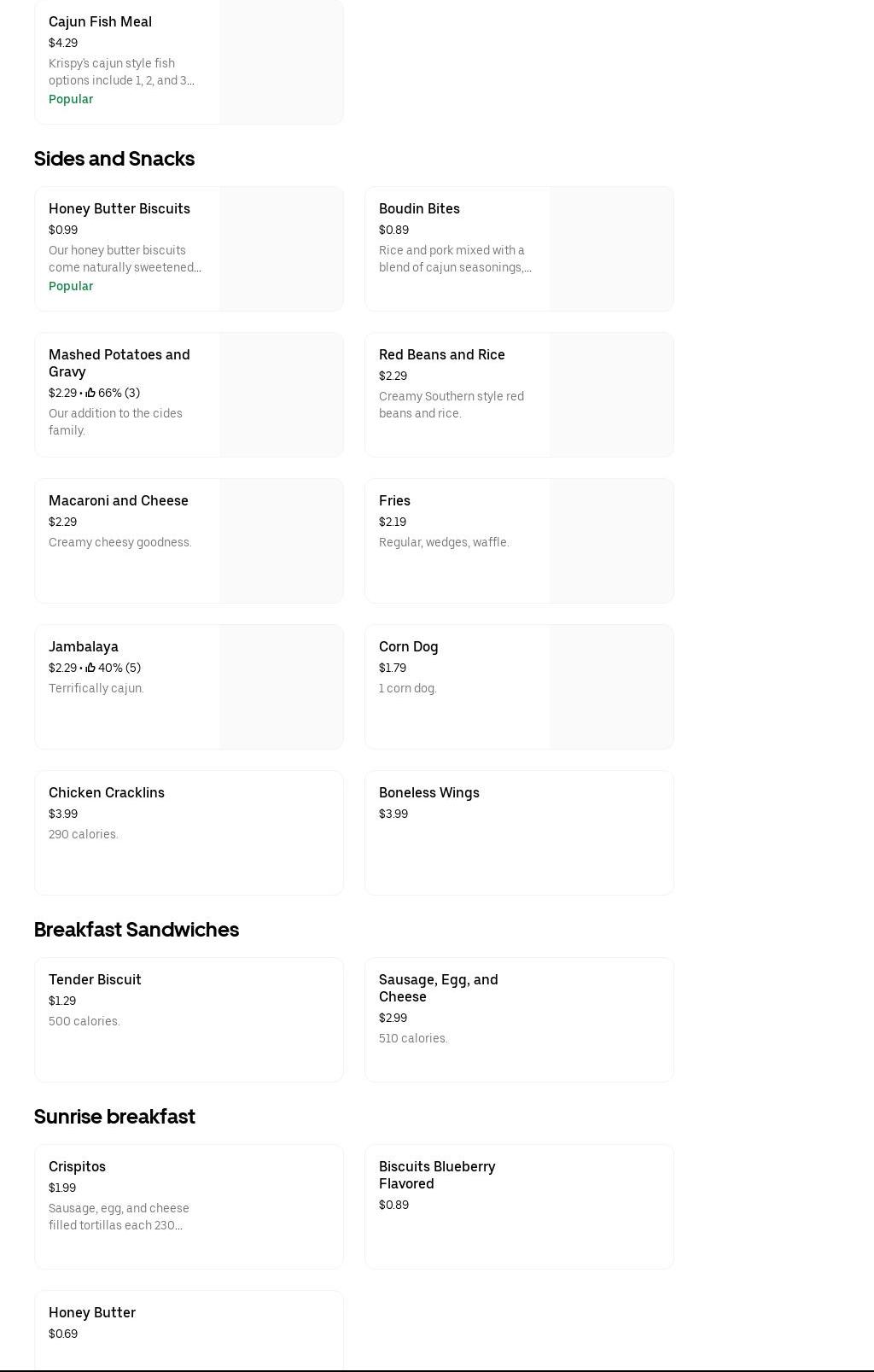The width and height of the screenshot is (874, 1372).
Task: Click the Sides and Snacks section heading
Action: [114, 159]
